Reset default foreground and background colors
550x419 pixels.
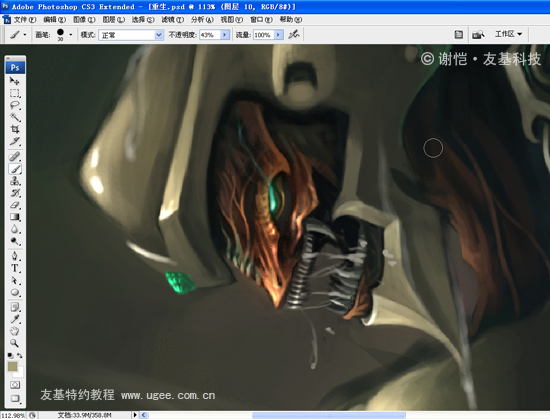[x=10, y=355]
